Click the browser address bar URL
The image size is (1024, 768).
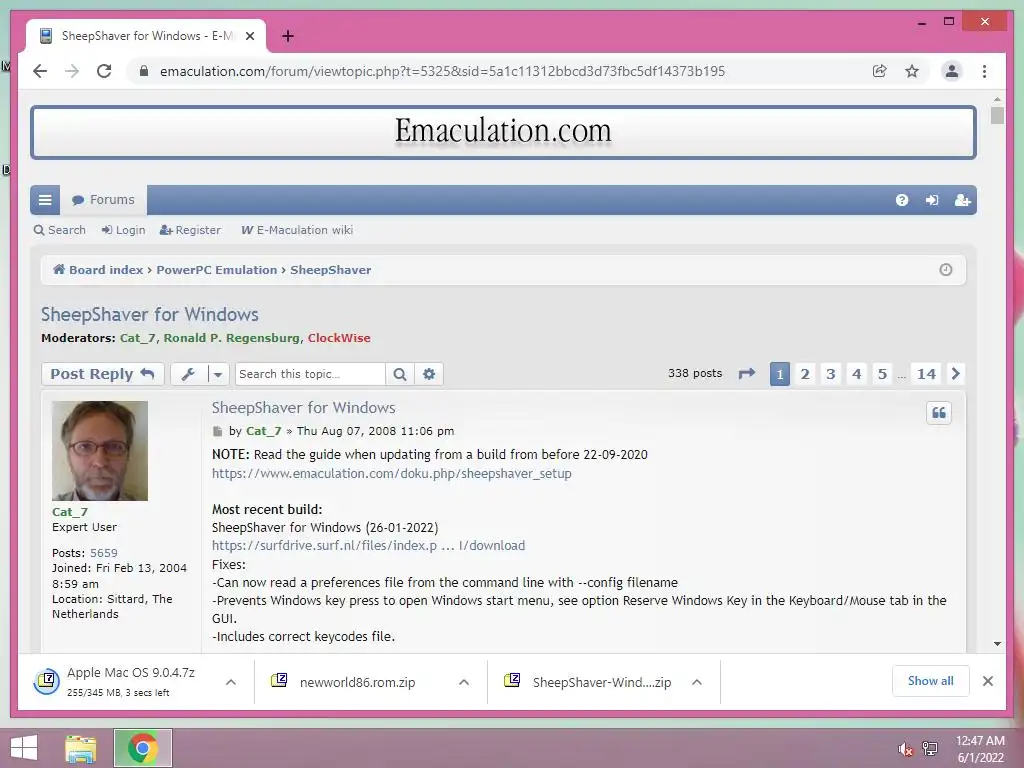(442, 71)
